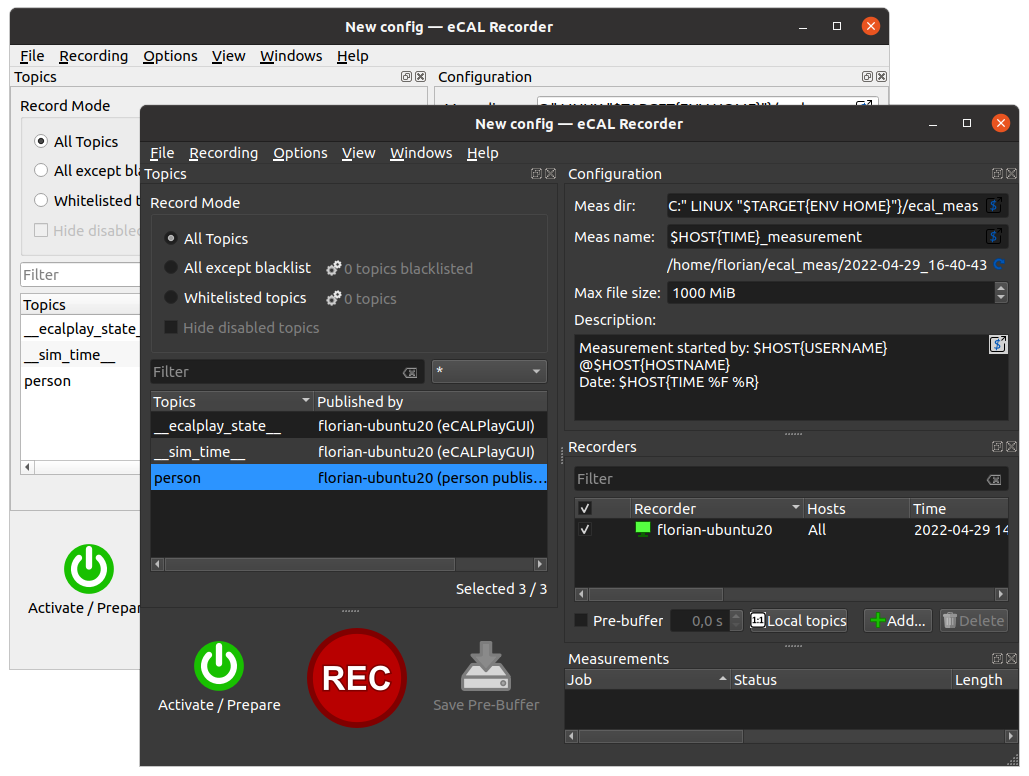Click the Add... recorder button
1029x776 pixels.
pyautogui.click(x=898, y=621)
